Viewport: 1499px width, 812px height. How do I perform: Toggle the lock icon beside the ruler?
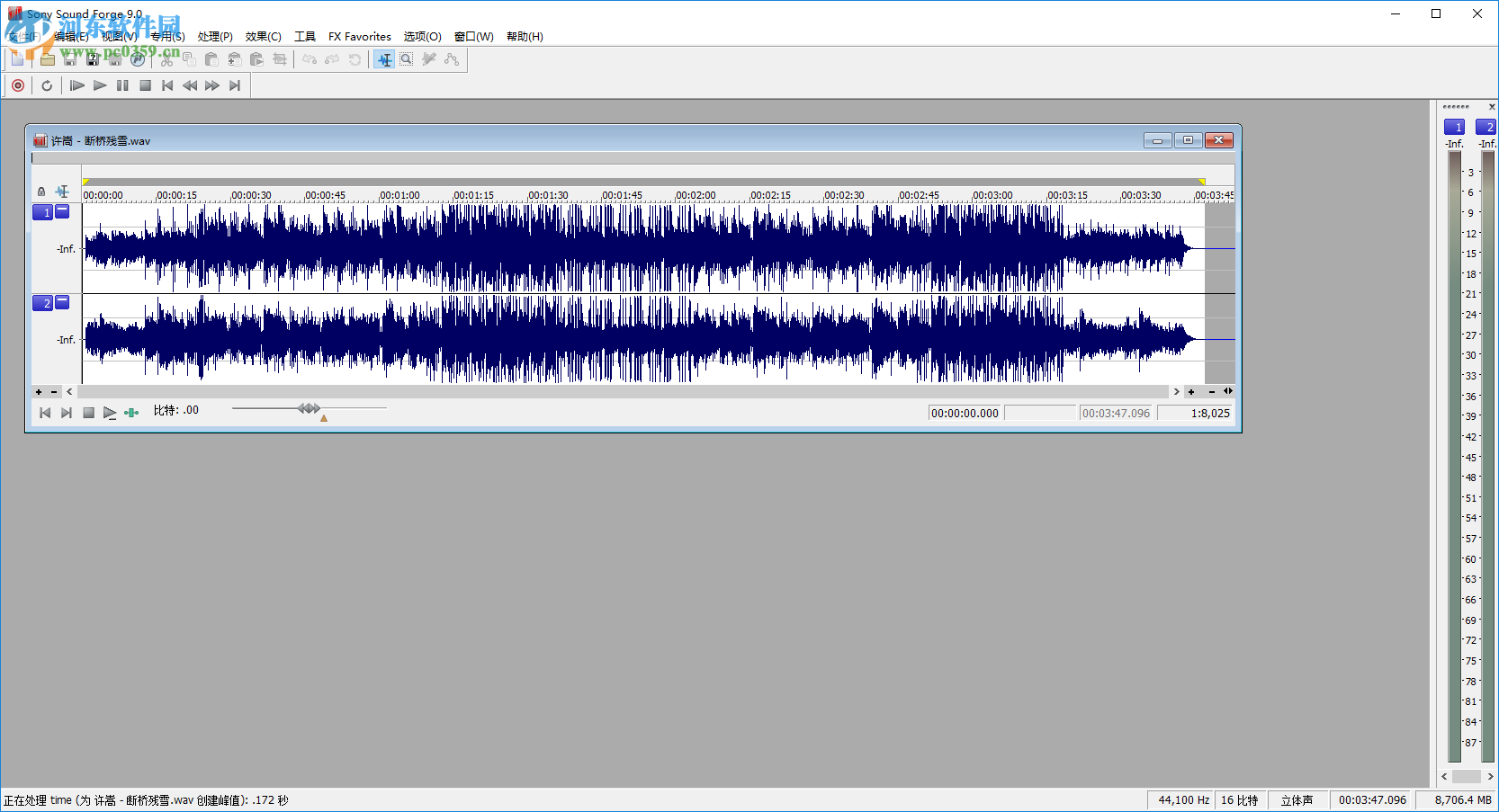coord(41,192)
